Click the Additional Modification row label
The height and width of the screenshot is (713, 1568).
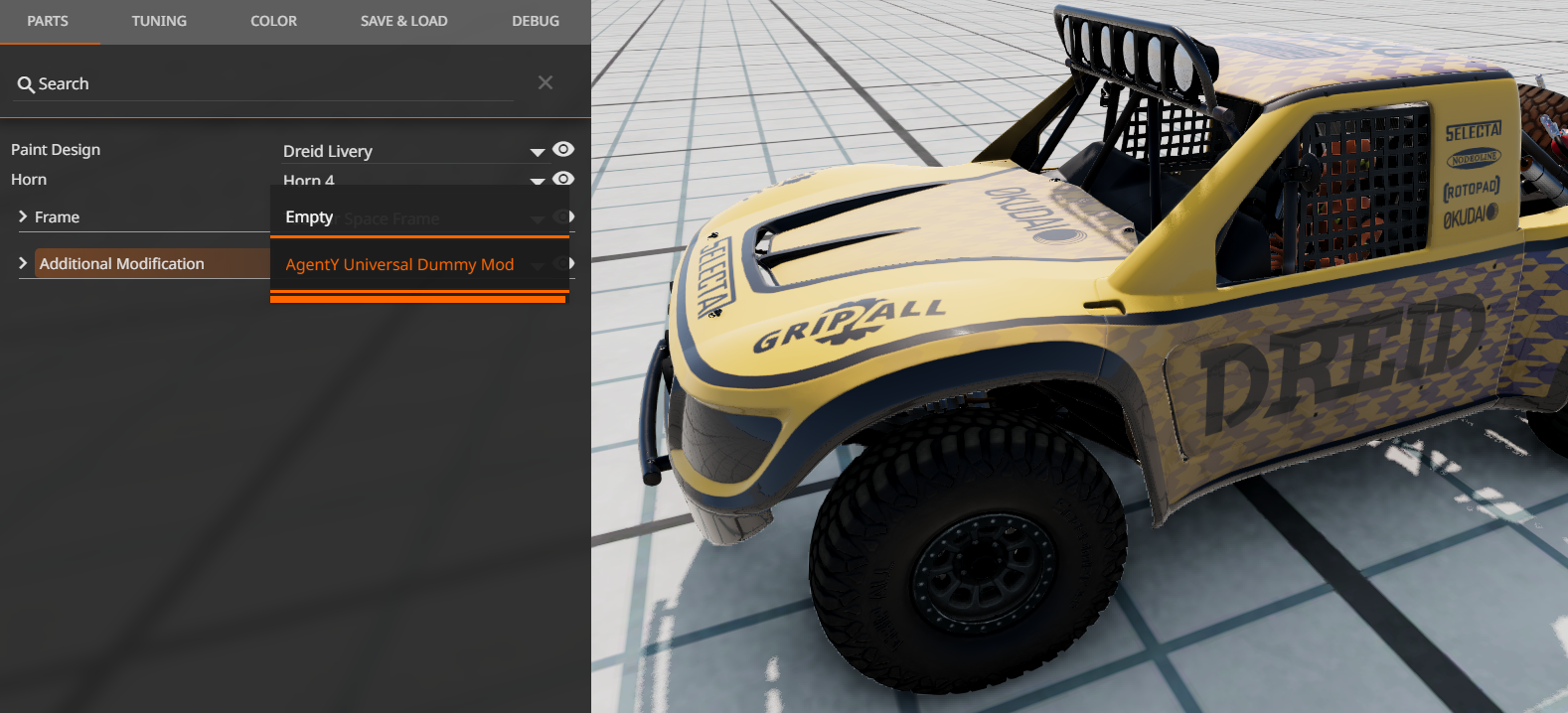click(121, 263)
